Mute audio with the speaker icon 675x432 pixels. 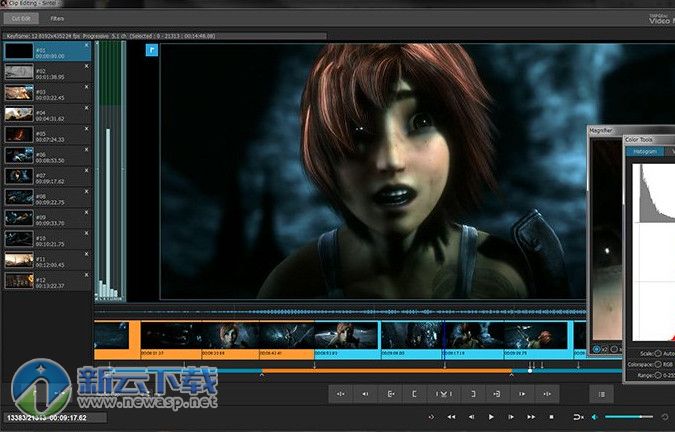[x=595, y=417]
